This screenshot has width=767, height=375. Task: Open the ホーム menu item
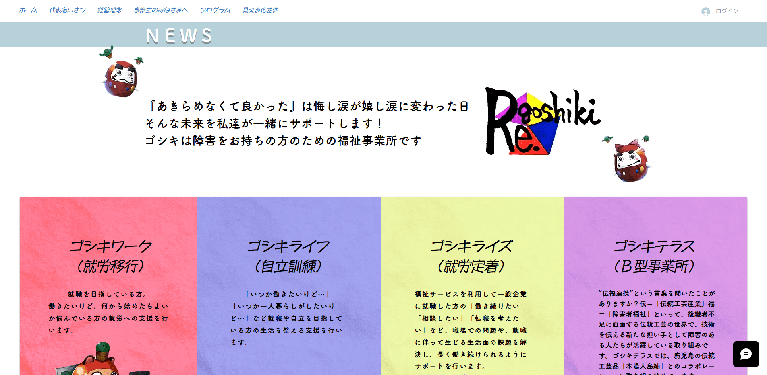pos(28,10)
